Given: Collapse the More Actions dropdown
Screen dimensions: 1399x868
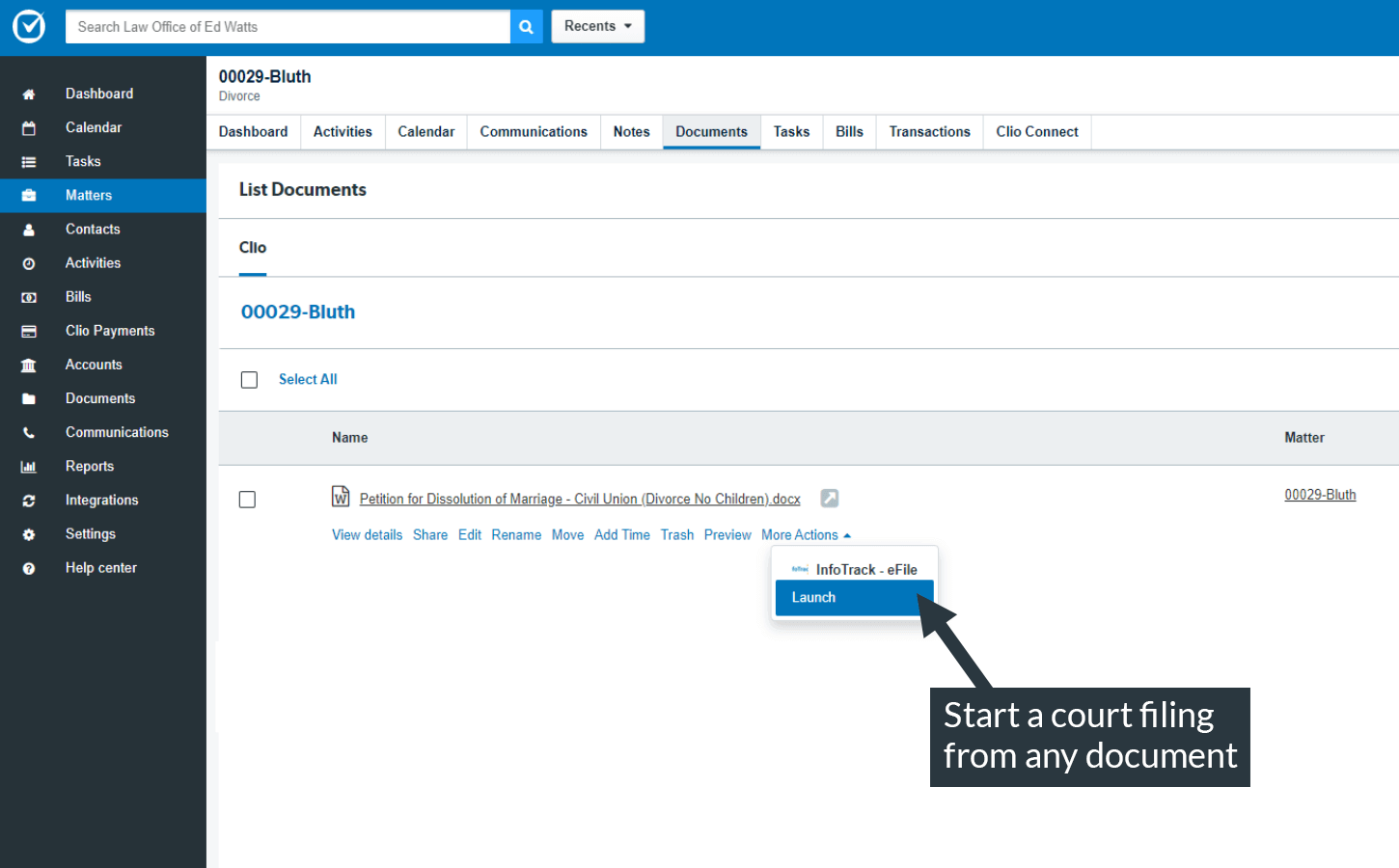Looking at the screenshot, I should [806, 535].
